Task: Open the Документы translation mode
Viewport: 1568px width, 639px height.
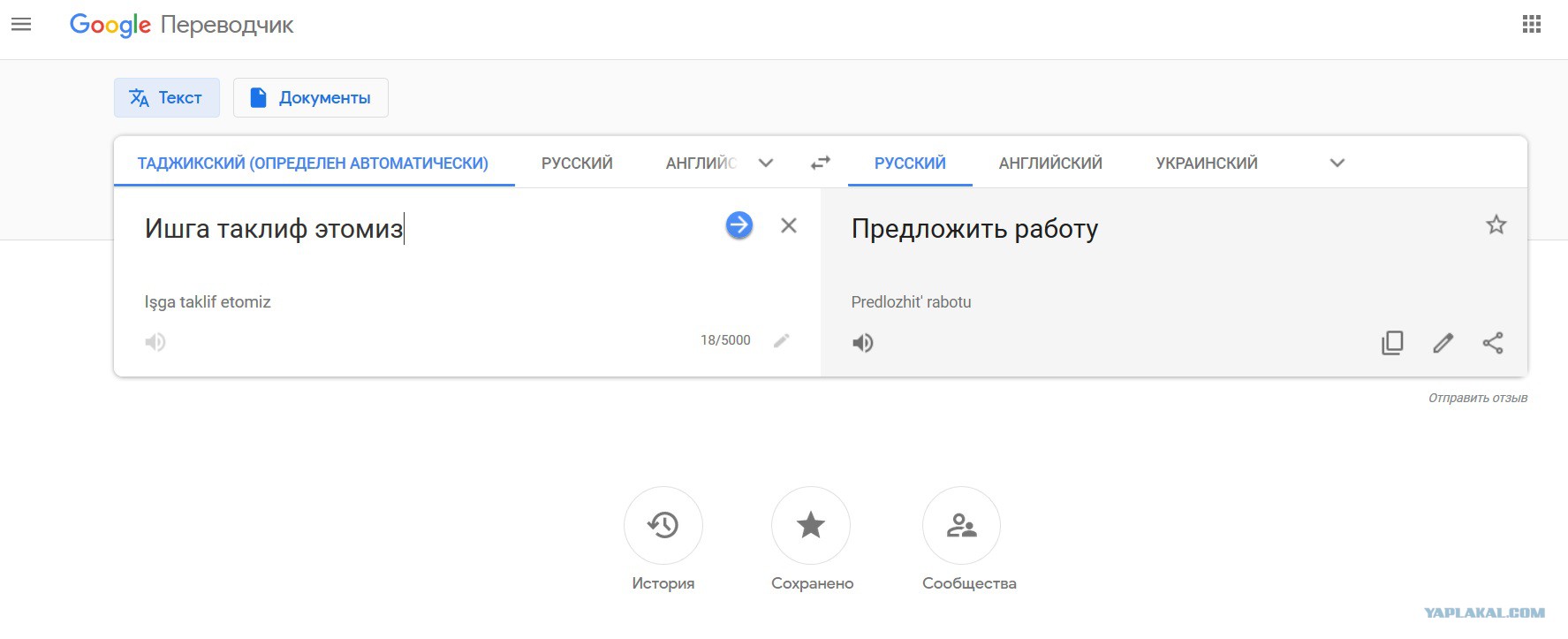Action: pos(310,97)
